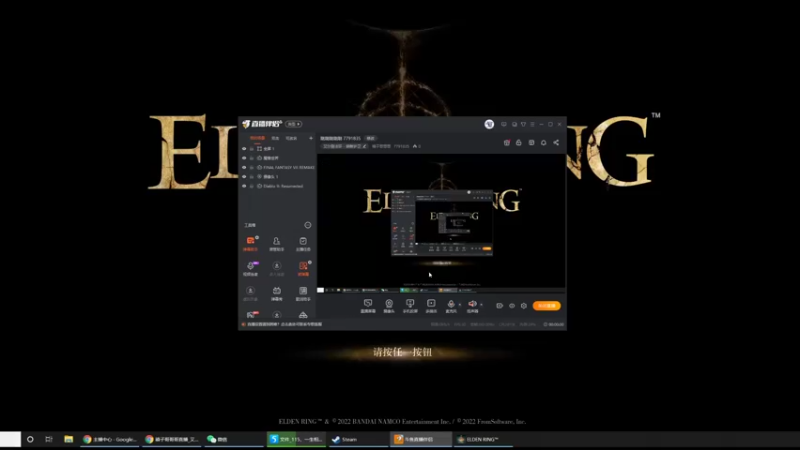Open the TV-shaped tool in third toolbox row
Image resolution: width=800 pixels, height=450 pixels.
[277, 293]
